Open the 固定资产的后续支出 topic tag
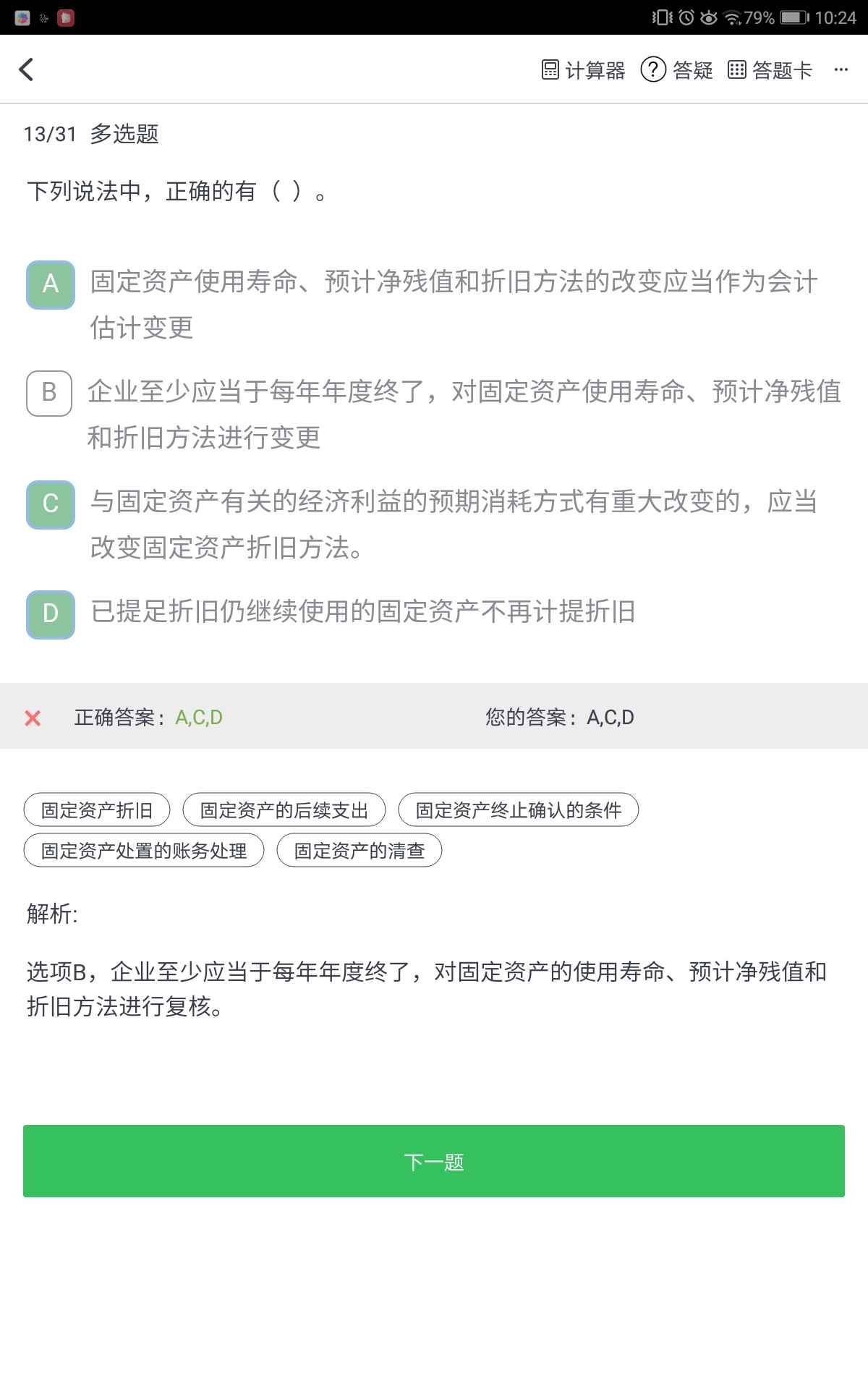Screen dimensions: 868x1389 point(284,810)
